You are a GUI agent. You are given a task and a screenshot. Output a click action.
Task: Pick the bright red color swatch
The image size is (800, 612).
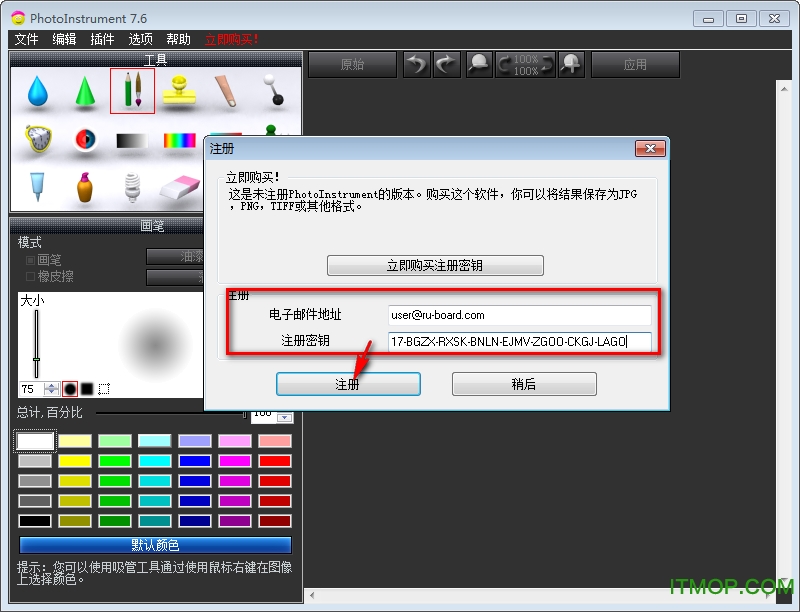click(x=275, y=461)
